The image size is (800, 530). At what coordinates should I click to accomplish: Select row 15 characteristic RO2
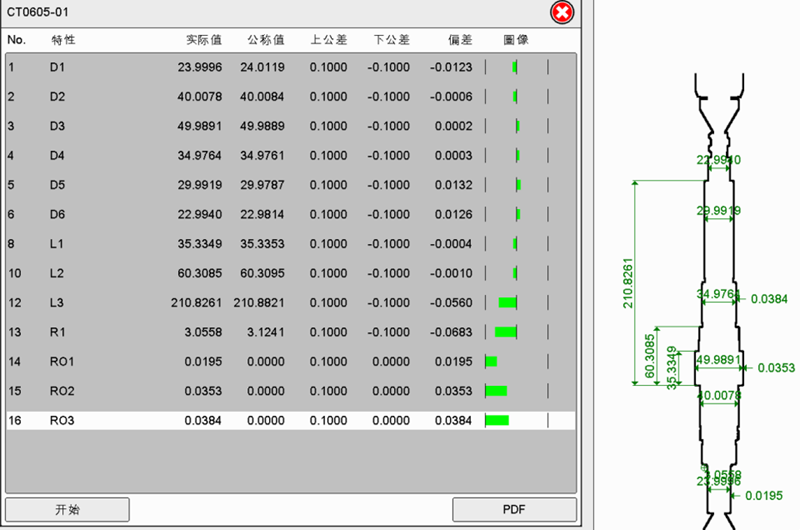[291, 391]
